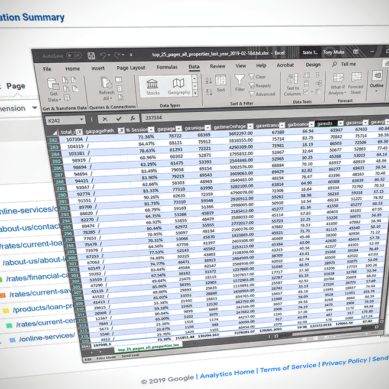Open the % Session column filter dropdown
The height and width of the screenshot is (389, 389).
click(151, 129)
